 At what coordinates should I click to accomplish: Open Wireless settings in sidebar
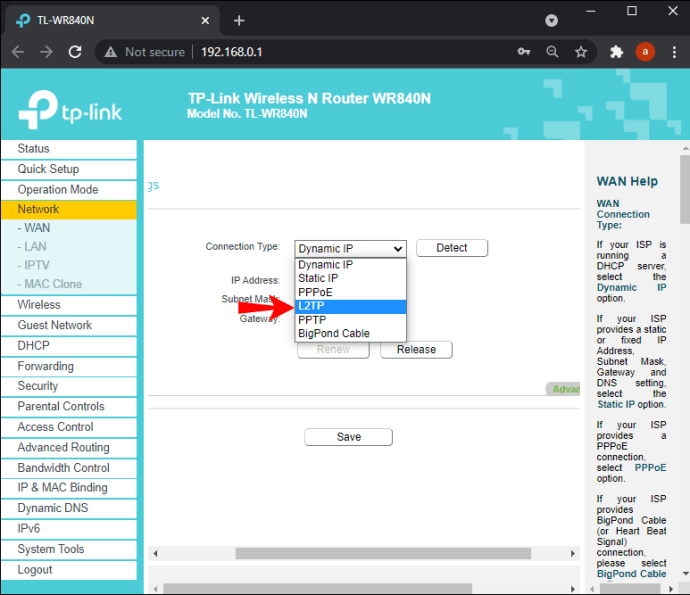[x=69, y=305]
